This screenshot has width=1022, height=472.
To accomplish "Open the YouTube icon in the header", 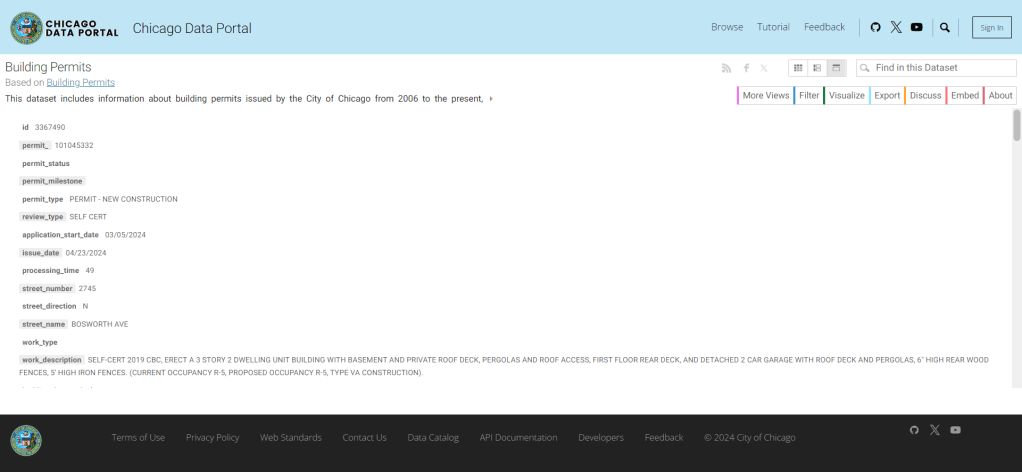I will tap(917, 27).
